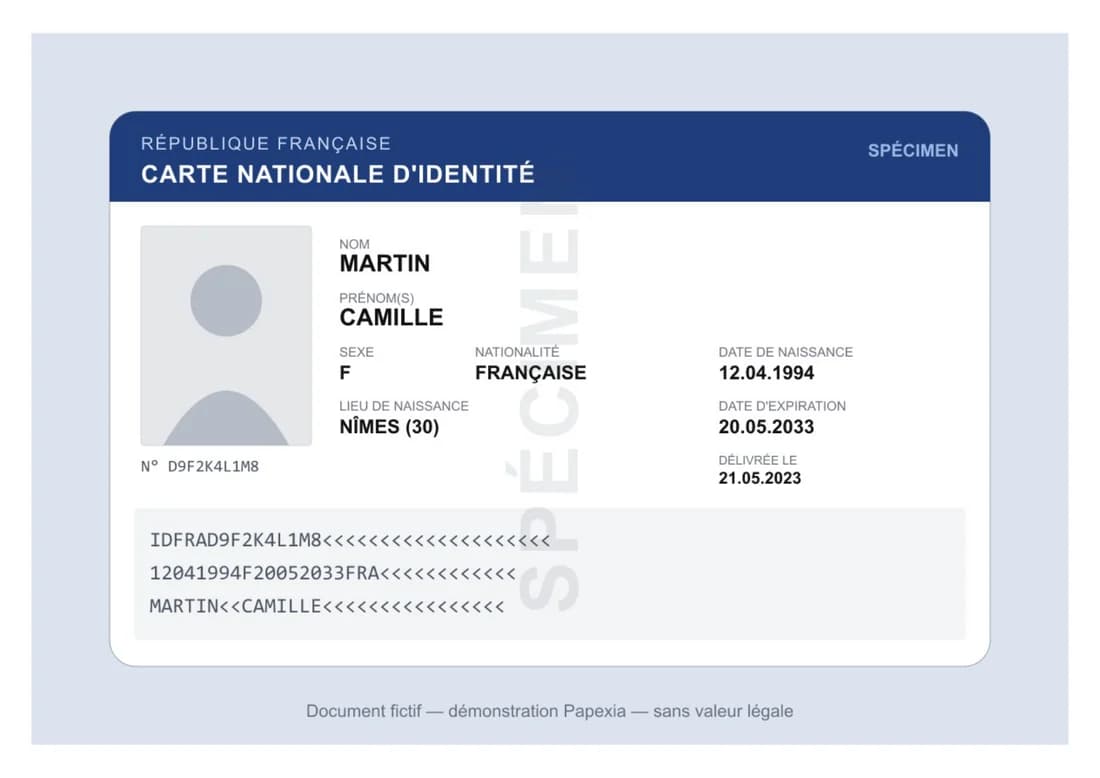Click the MRZ line 'MARTIN<<CAMILLE'
The height and width of the screenshot is (778, 1100).
click(x=327, y=606)
